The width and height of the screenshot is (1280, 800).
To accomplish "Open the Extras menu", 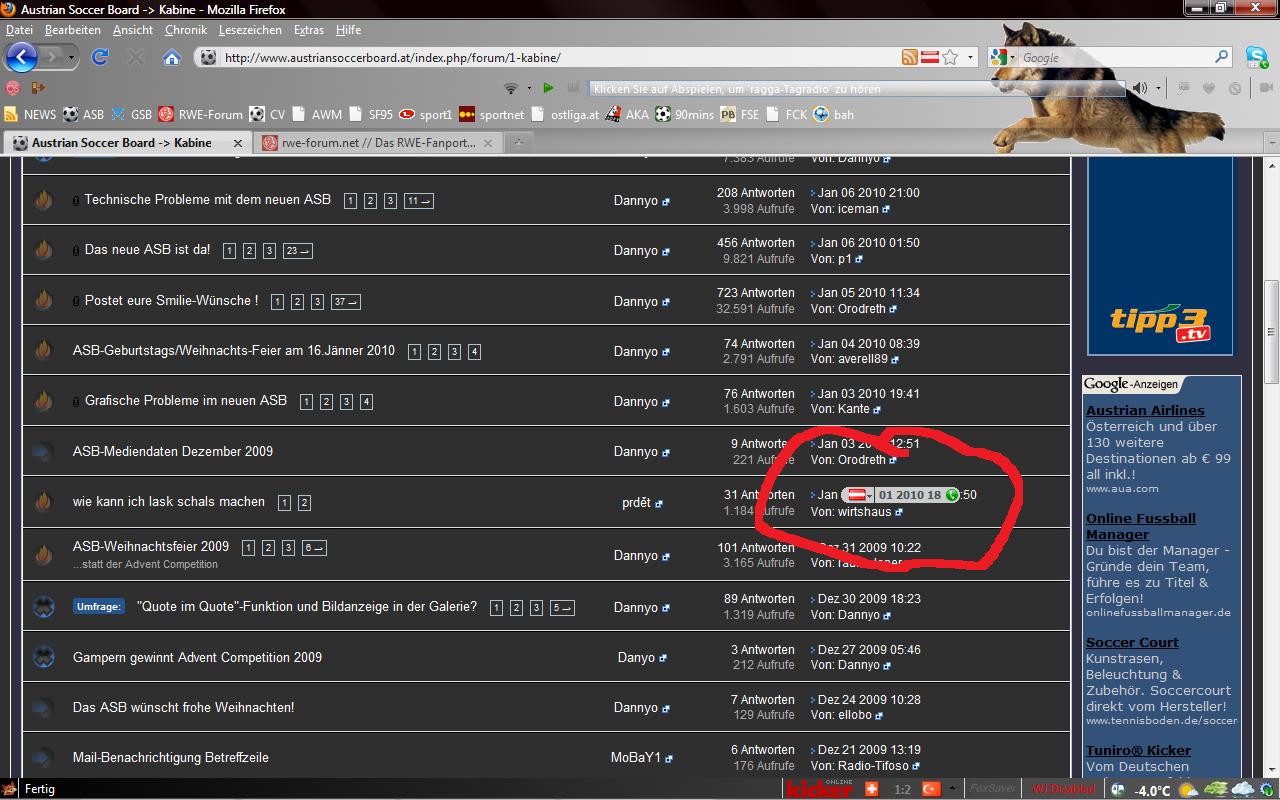I will pyautogui.click(x=309, y=30).
